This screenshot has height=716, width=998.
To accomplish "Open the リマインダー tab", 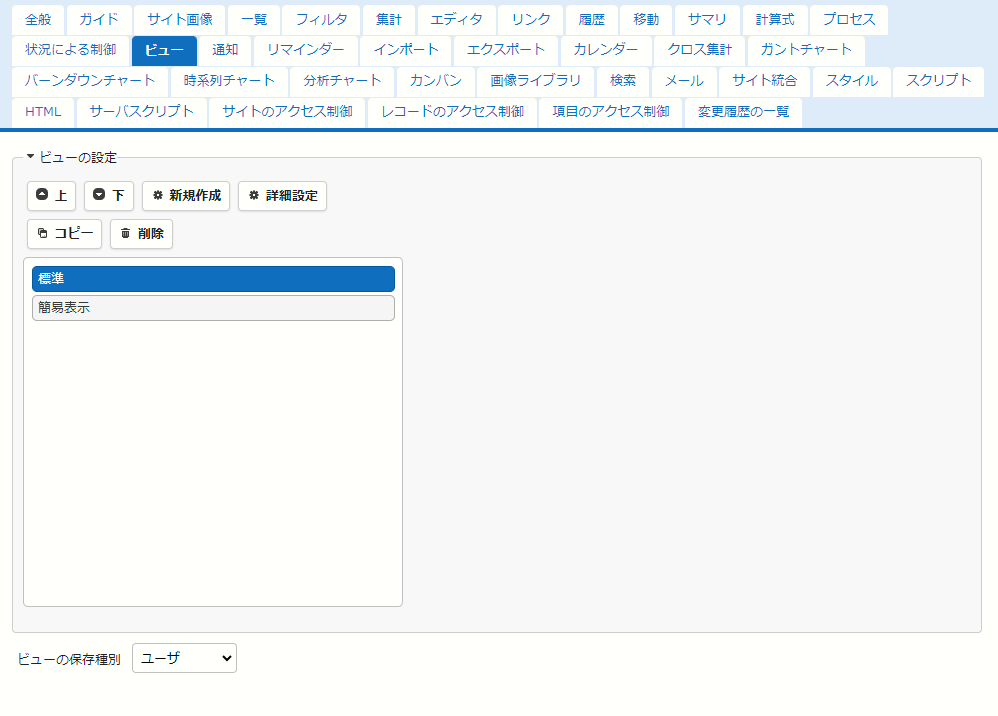I will click(x=306, y=50).
